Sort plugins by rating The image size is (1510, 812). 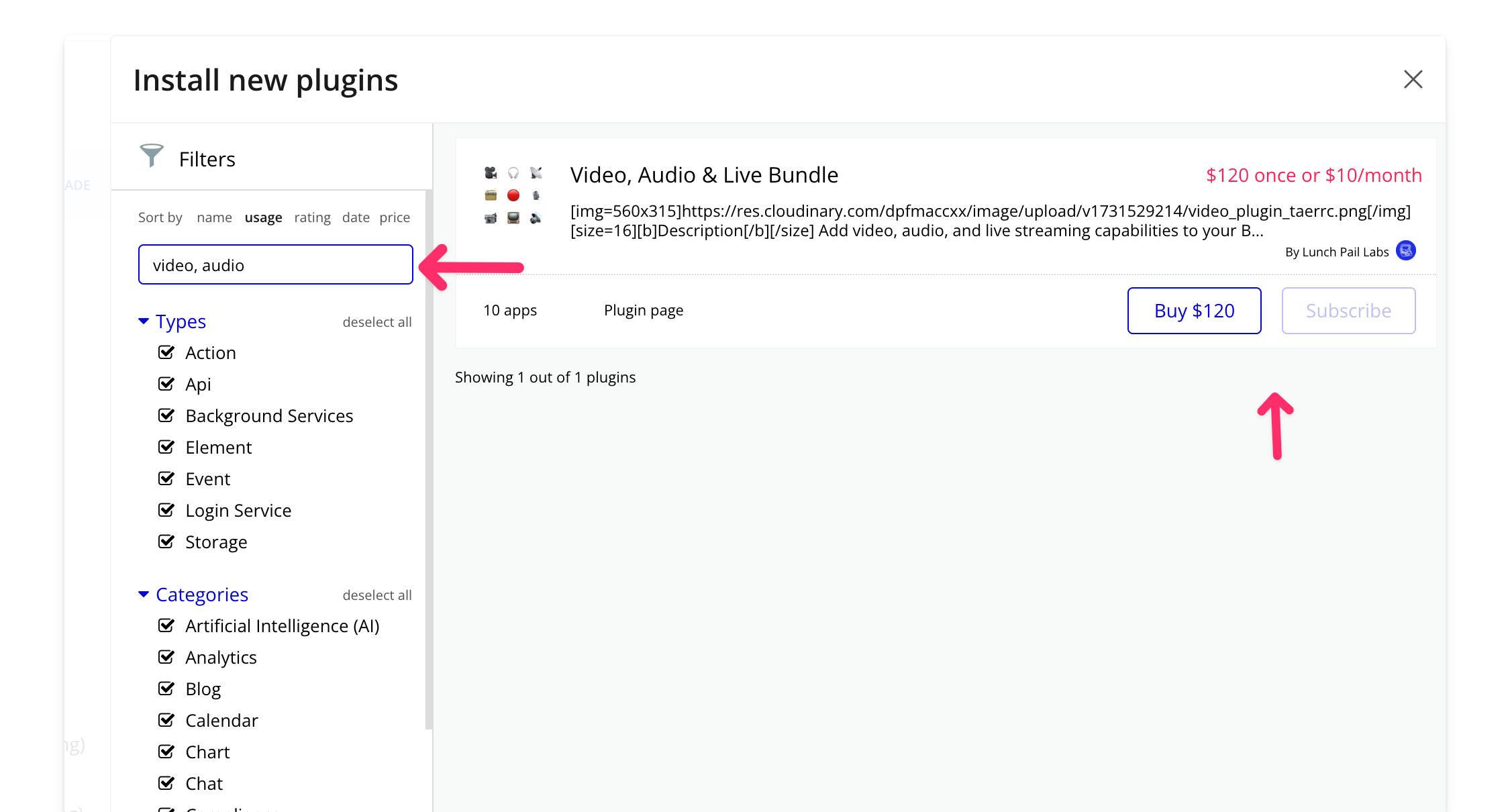(x=312, y=217)
